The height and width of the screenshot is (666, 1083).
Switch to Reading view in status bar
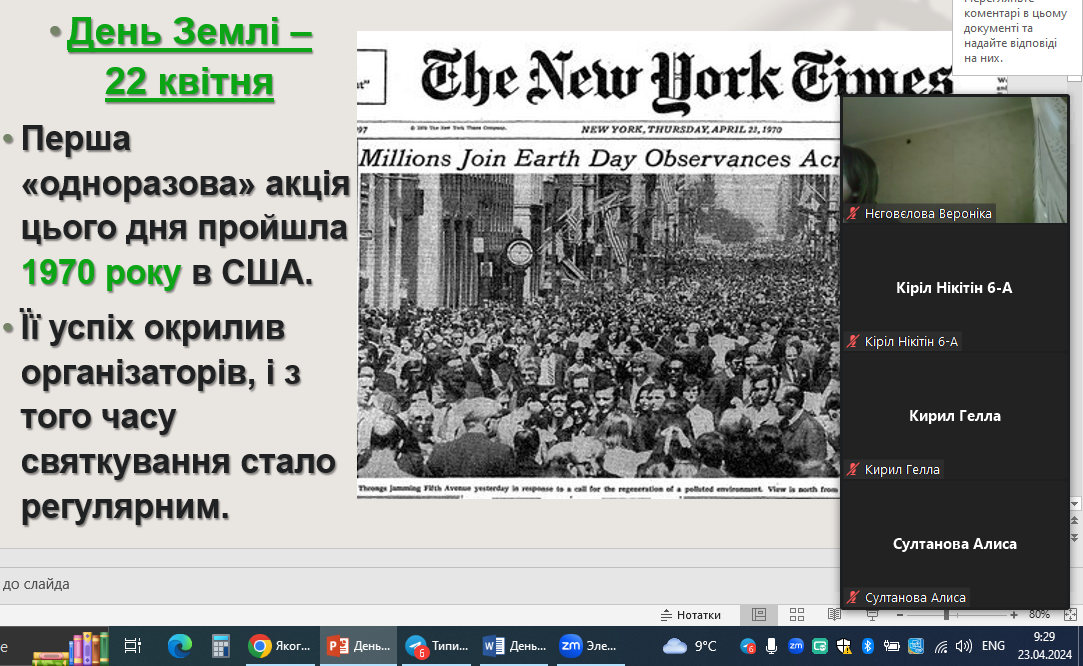tap(834, 615)
